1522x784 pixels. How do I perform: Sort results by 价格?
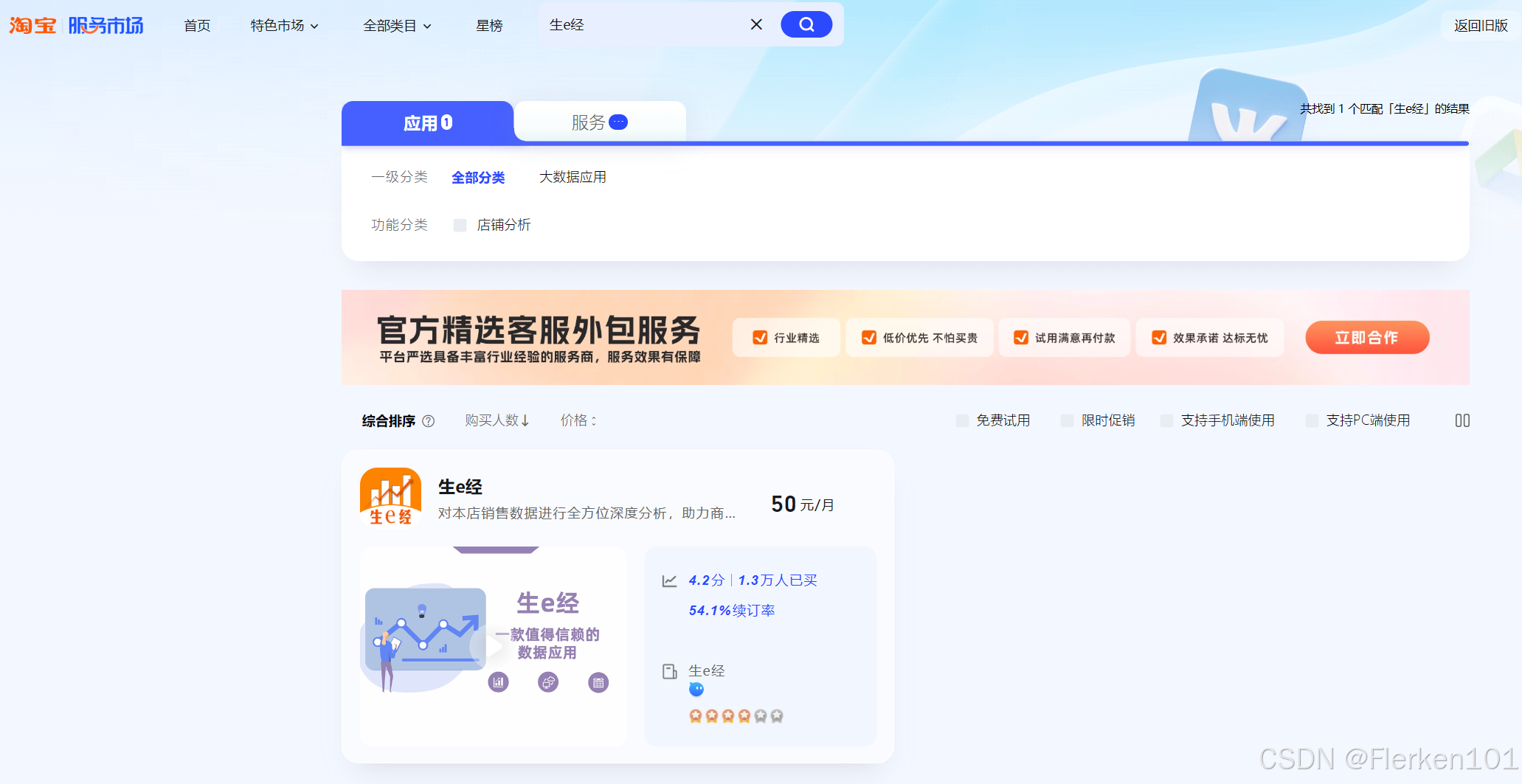[x=578, y=420]
